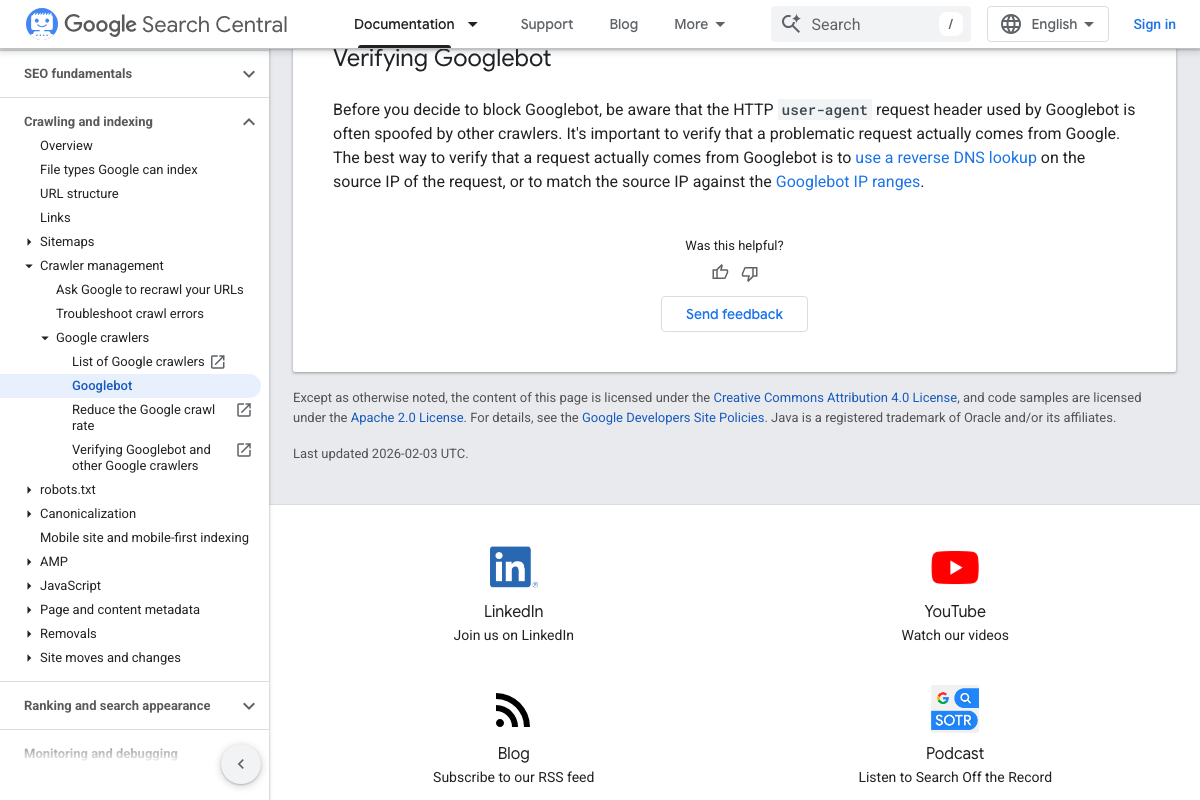Open the use a reverse DNS lookup link
Screen dimensions: 1200x800
[x=946, y=158]
